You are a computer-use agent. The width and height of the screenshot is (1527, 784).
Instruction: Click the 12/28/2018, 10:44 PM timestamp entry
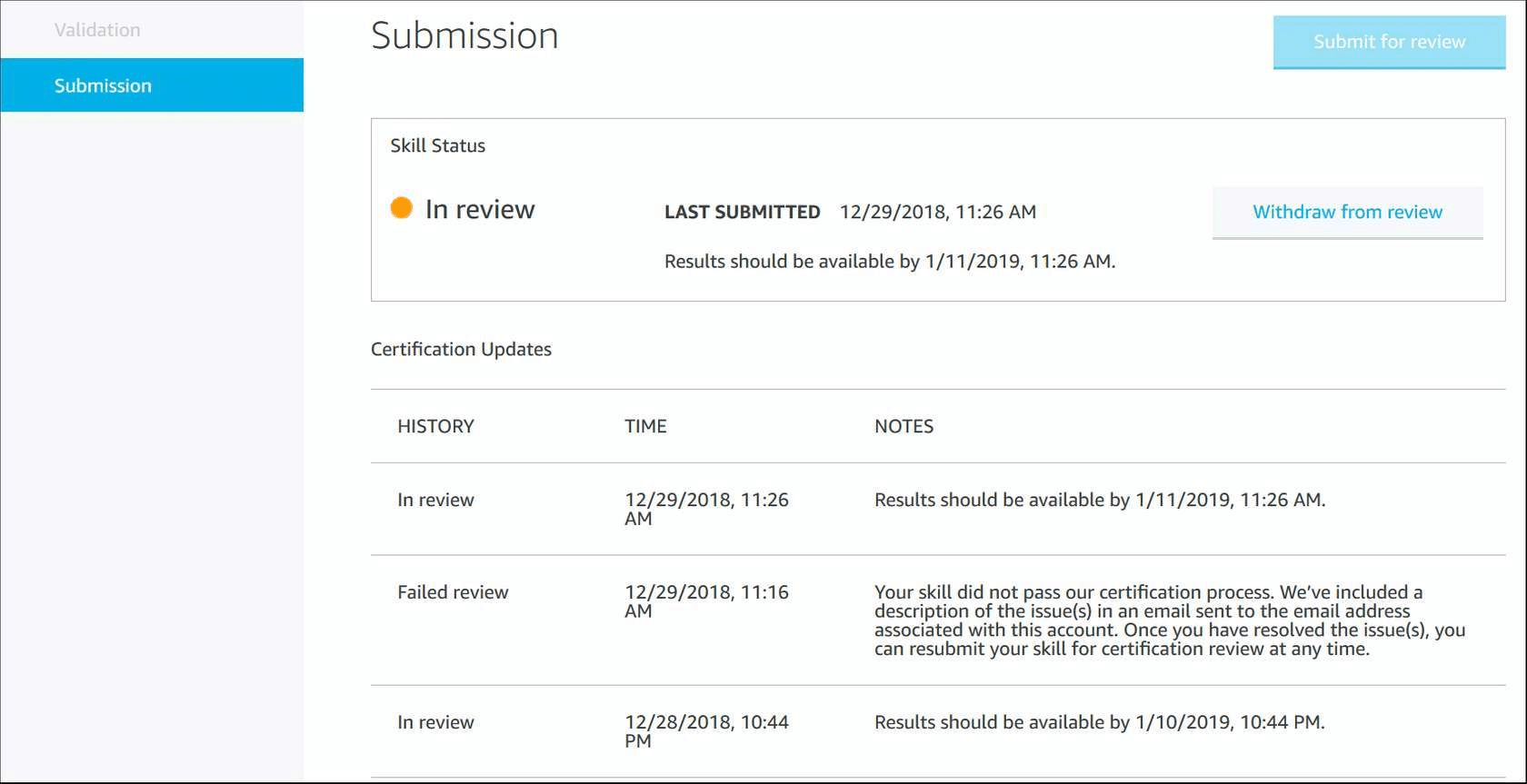coord(706,731)
